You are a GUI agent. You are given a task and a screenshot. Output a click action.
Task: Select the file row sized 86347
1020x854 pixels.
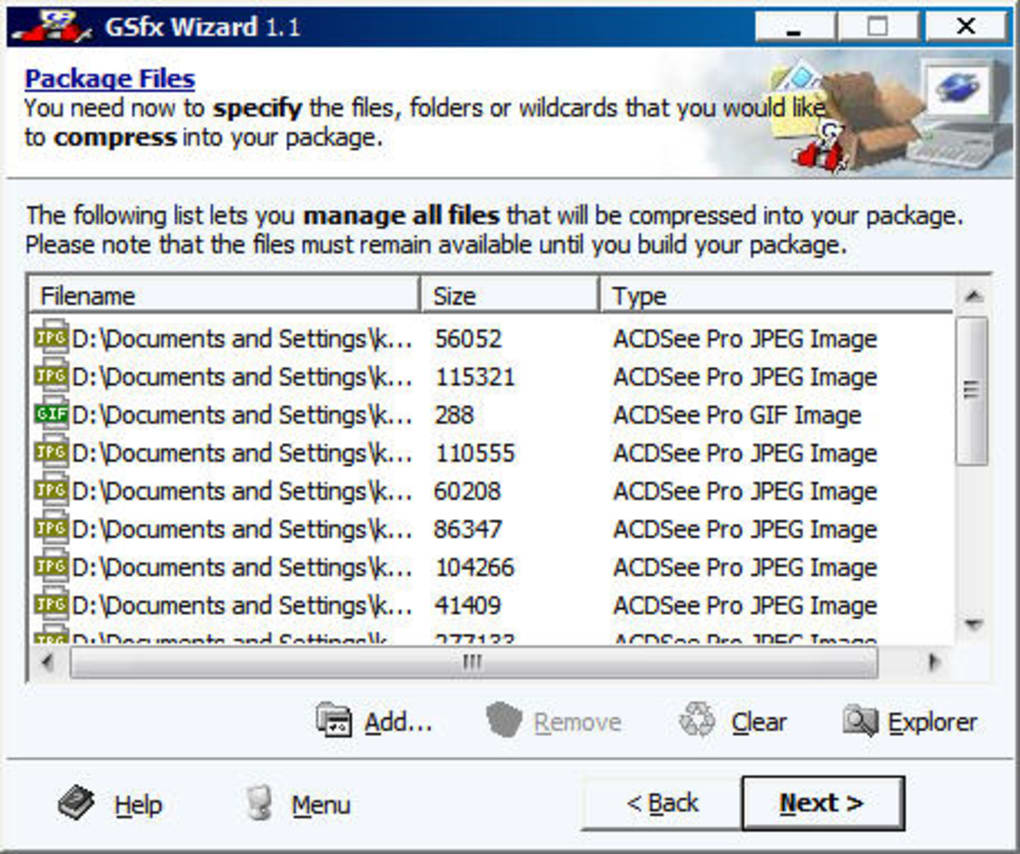(492, 529)
